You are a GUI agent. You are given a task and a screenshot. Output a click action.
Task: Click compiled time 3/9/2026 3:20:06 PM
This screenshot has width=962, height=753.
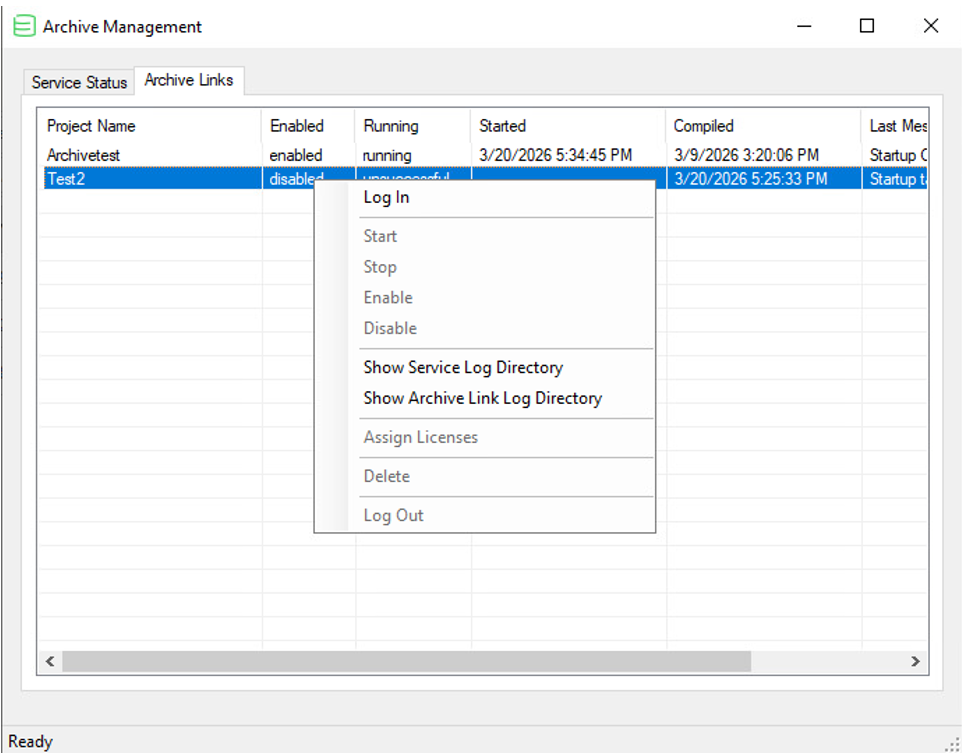coord(746,155)
